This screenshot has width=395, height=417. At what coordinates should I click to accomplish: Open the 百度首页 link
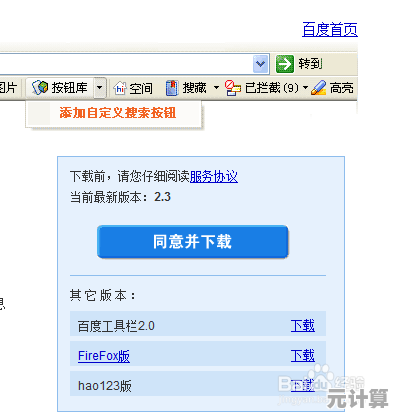(330, 29)
